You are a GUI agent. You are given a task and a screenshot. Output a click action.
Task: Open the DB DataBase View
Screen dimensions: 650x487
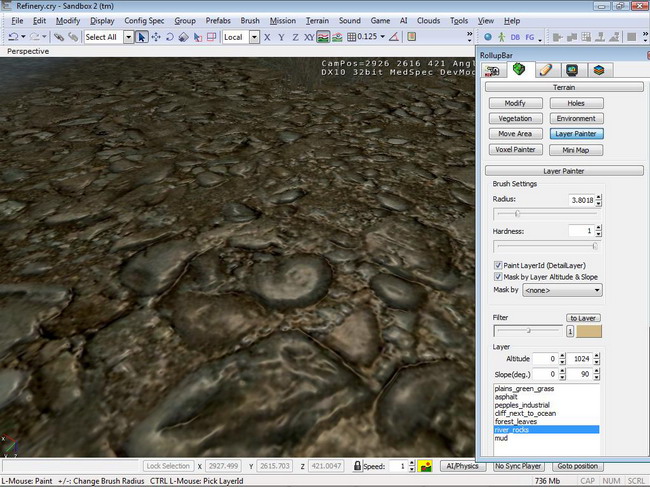pyautogui.click(x=515, y=37)
